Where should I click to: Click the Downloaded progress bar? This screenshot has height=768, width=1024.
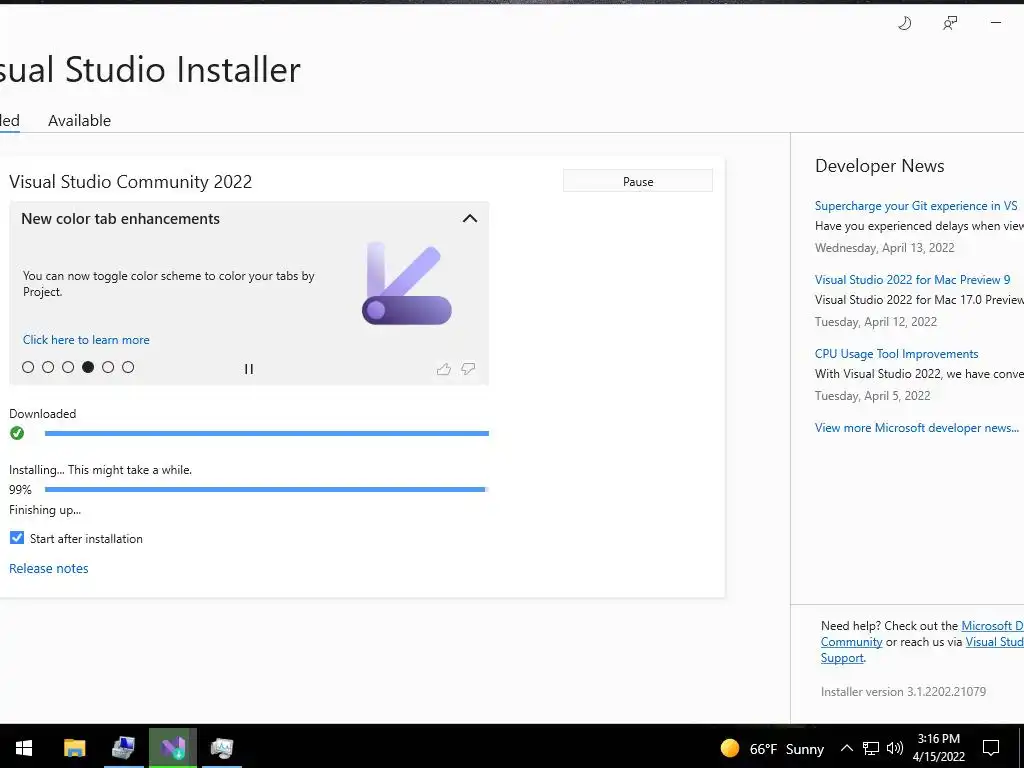[266, 433]
